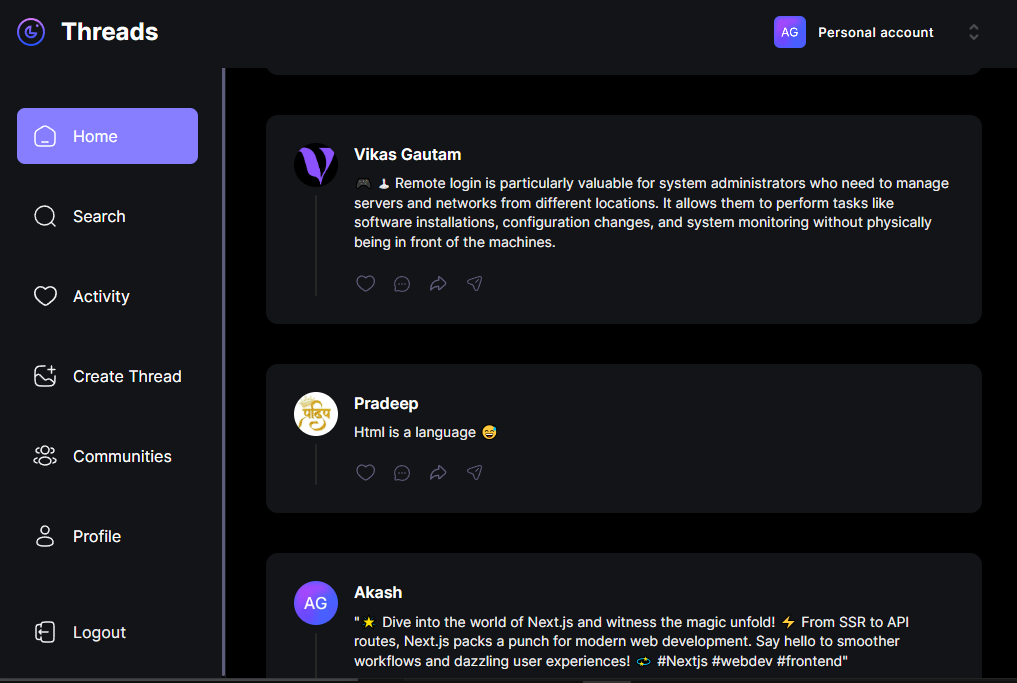
Task: Click the Threads logo icon
Action: point(31,32)
